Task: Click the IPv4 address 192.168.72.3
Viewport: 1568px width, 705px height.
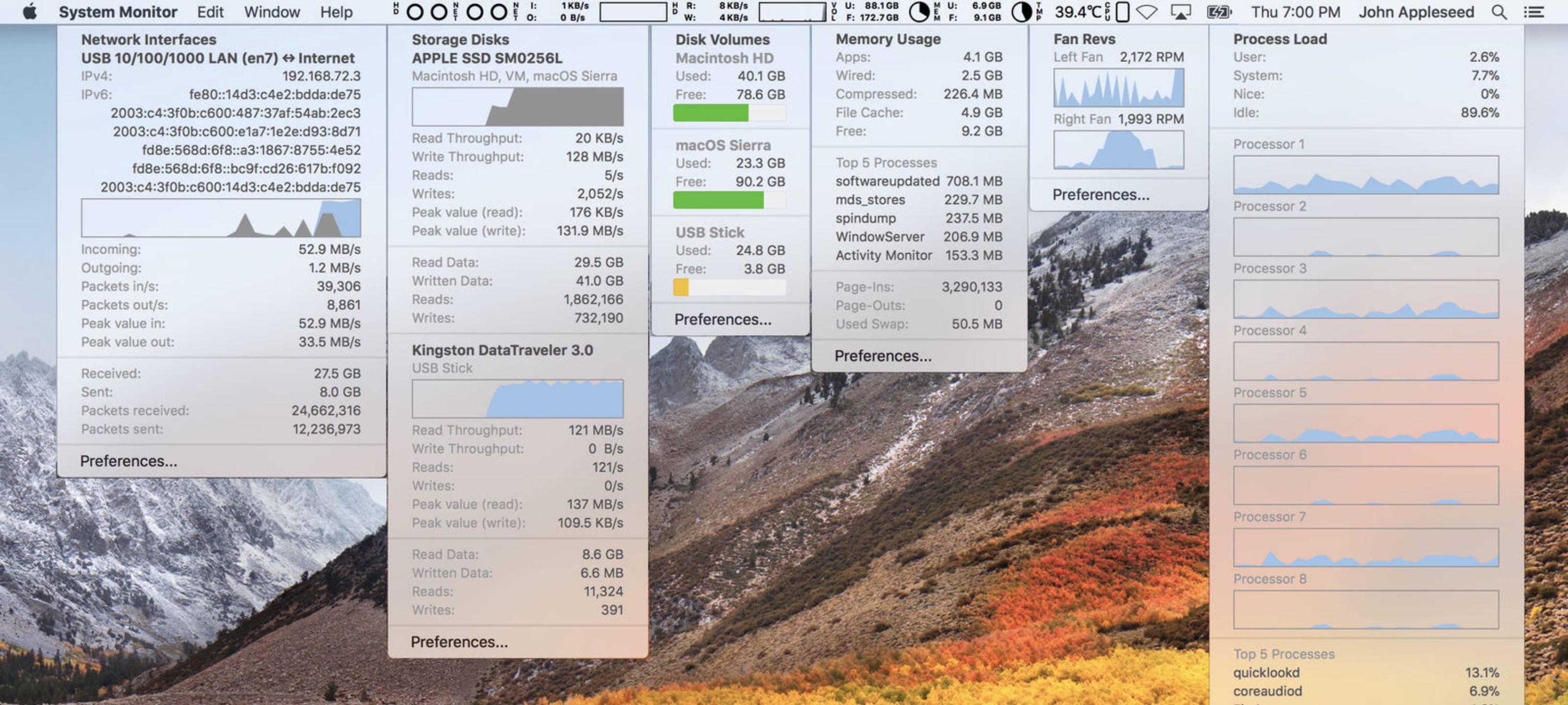Action: (321, 76)
